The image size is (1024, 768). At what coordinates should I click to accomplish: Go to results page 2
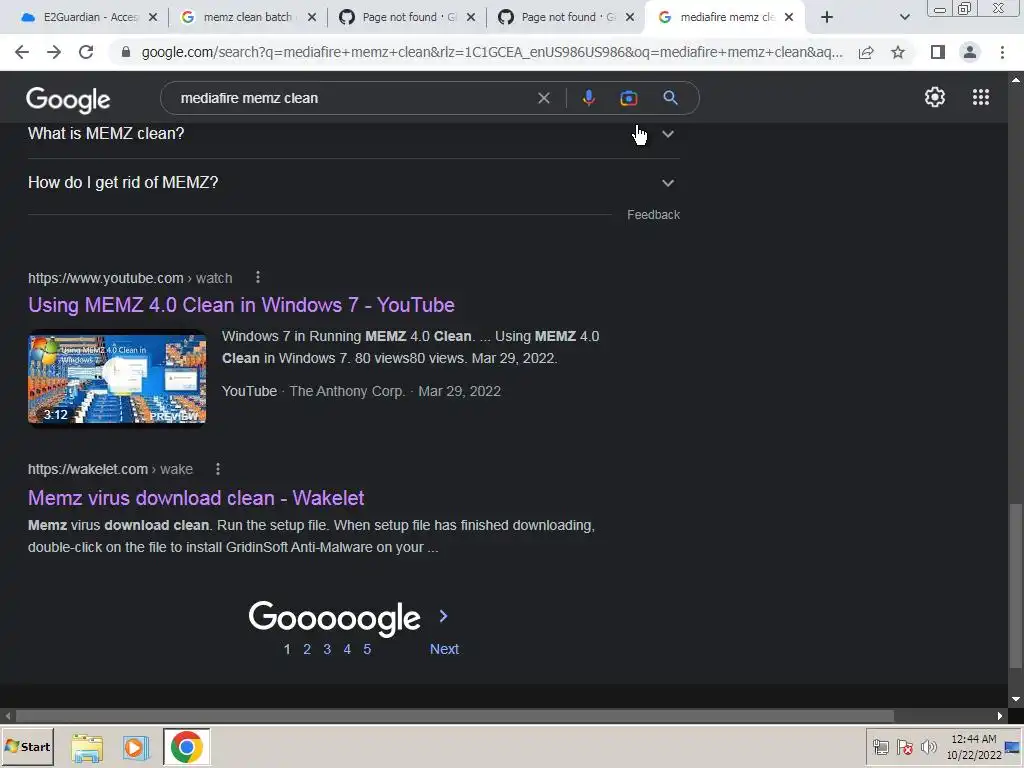(x=307, y=649)
